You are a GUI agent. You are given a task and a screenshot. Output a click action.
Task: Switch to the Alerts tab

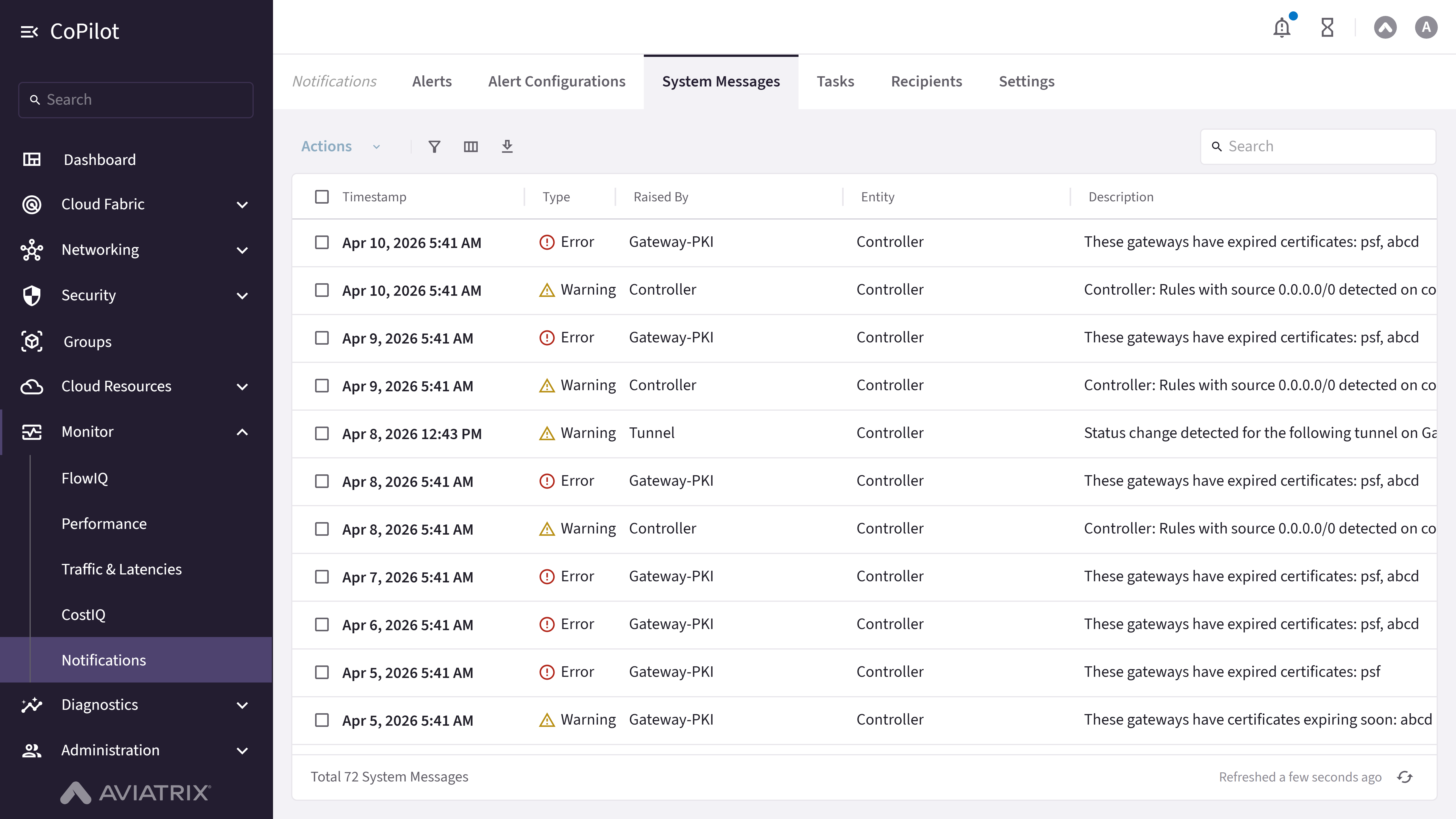(432, 81)
